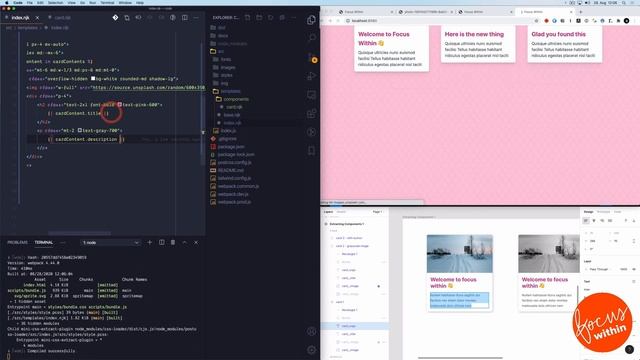
Task: Open postcss.config.js in Explorer
Action: pyautogui.click(x=234, y=162)
